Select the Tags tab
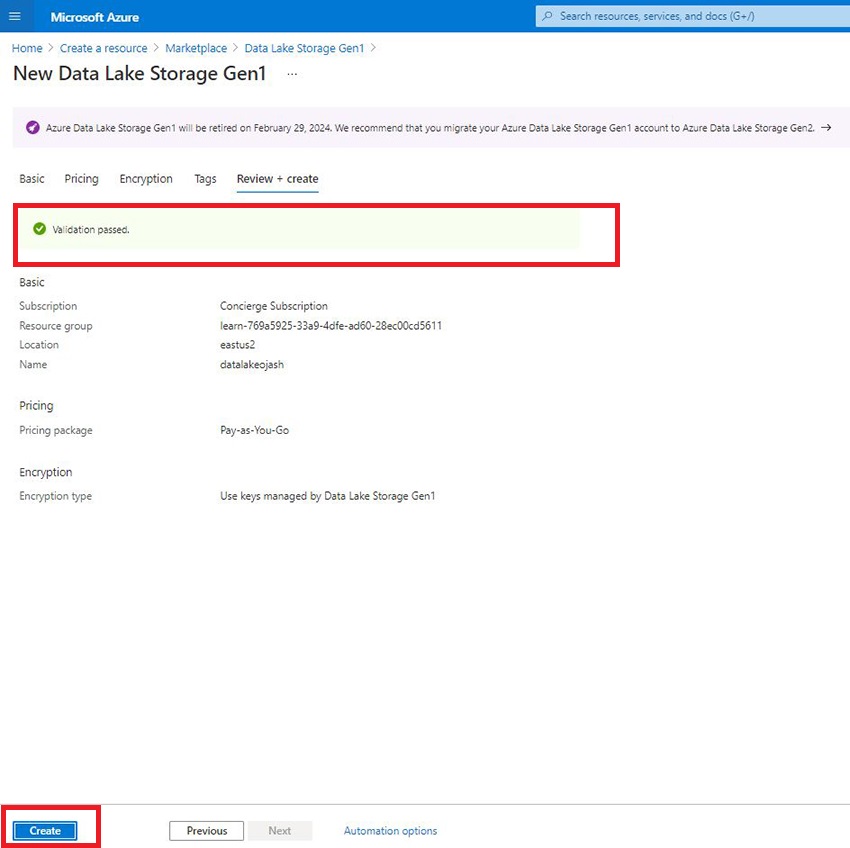Viewport: 850px width, 848px height. [205, 179]
